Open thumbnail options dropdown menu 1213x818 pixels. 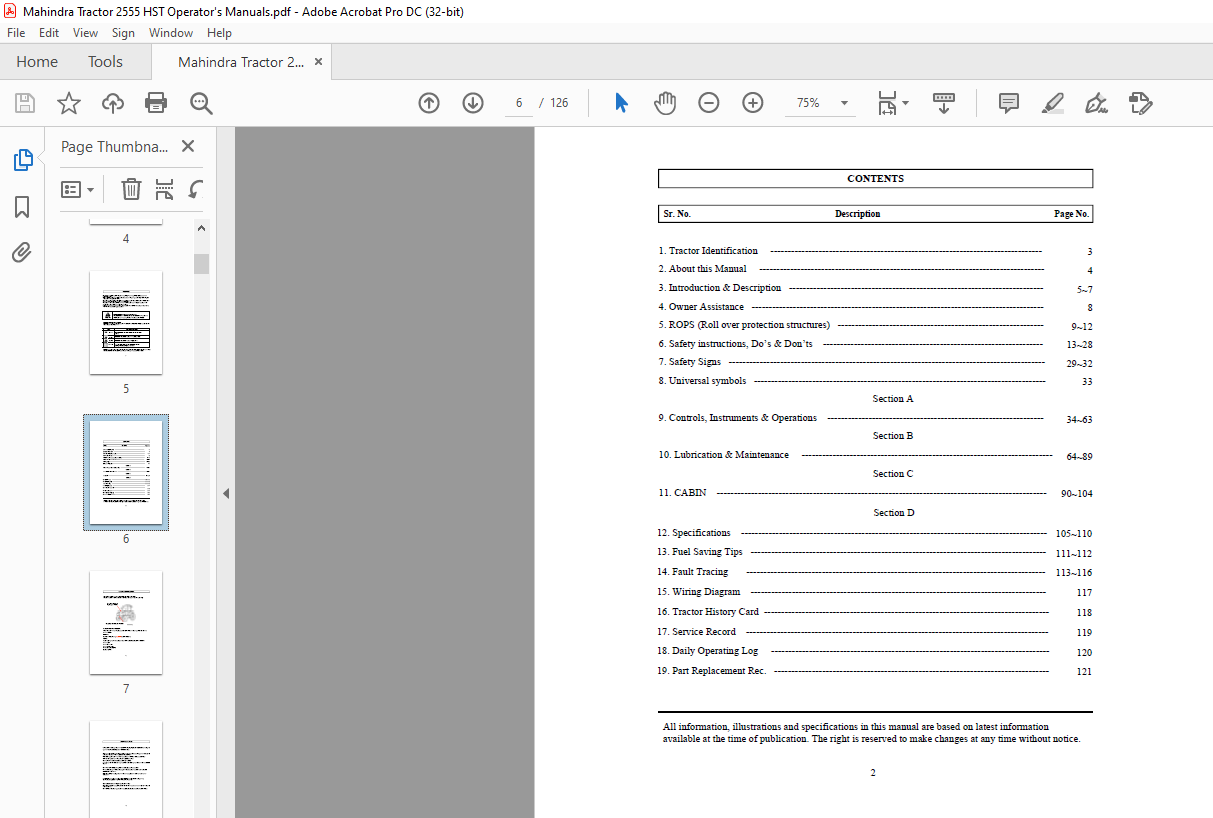[x=77, y=189]
